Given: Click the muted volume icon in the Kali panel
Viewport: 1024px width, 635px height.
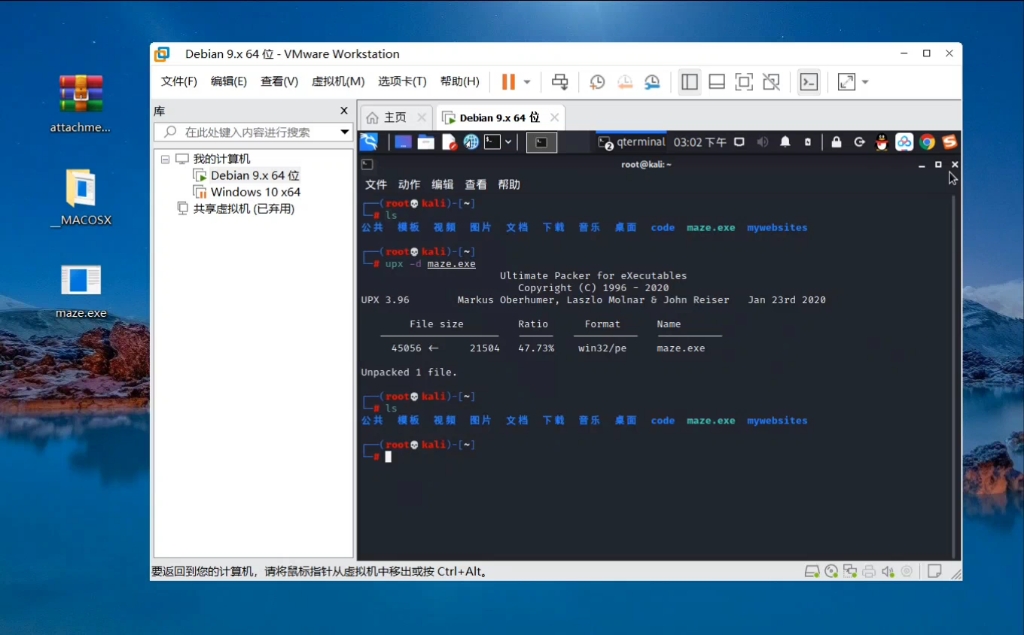Looking at the screenshot, I should [x=762, y=142].
